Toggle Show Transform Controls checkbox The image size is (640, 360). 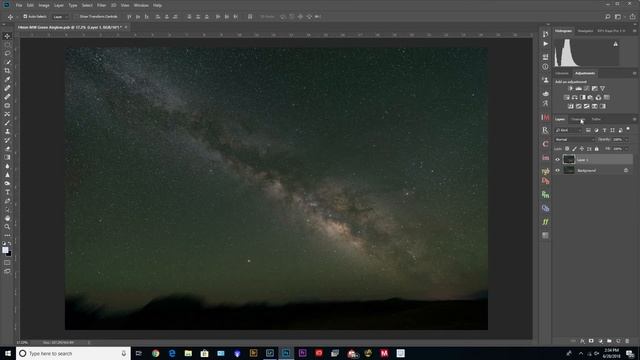[x=76, y=17]
